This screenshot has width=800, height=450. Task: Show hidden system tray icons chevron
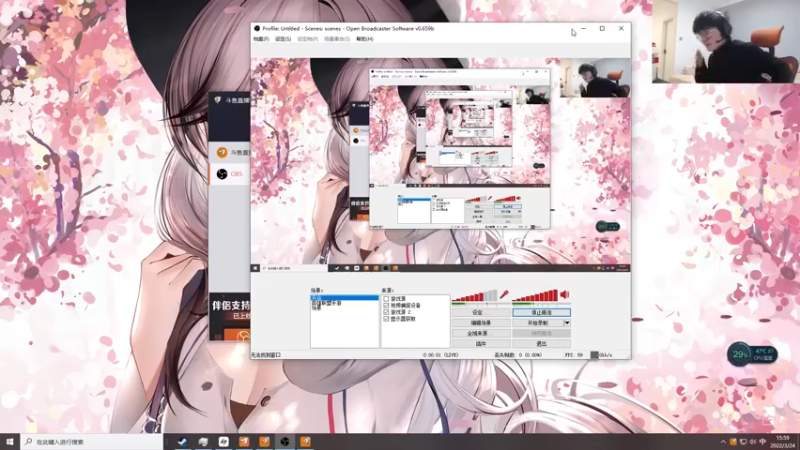tap(723, 442)
